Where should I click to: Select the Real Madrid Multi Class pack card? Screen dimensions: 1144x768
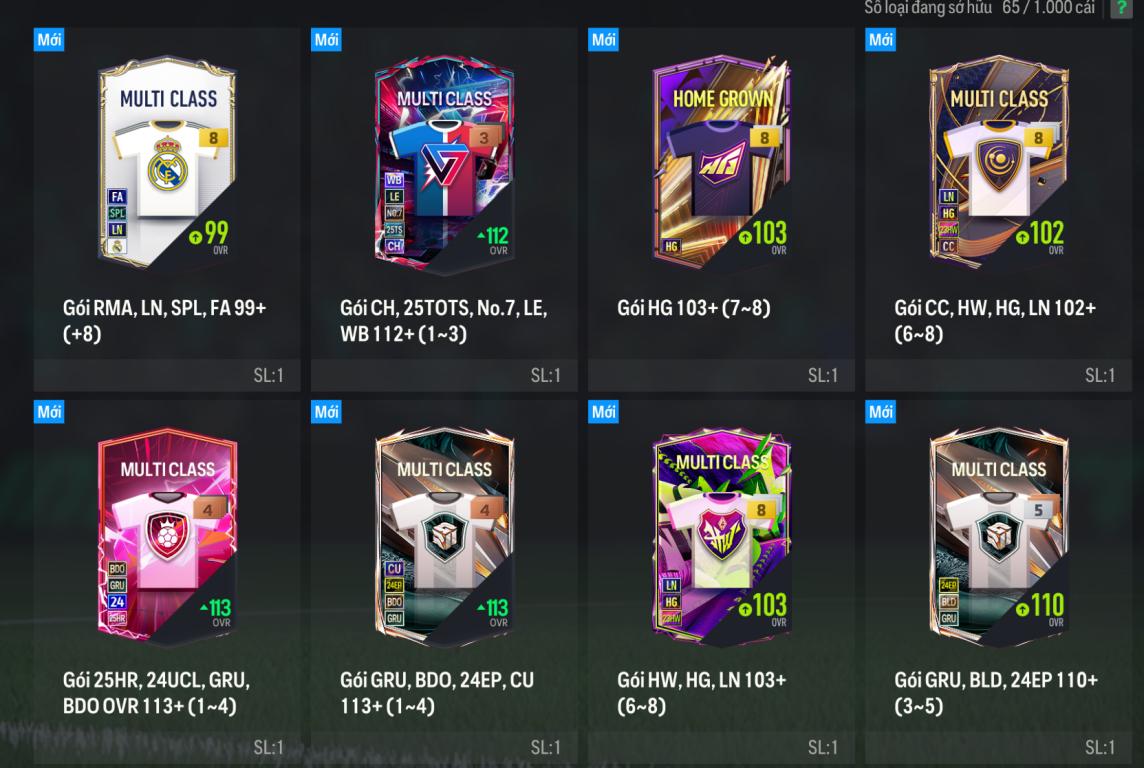click(x=168, y=162)
